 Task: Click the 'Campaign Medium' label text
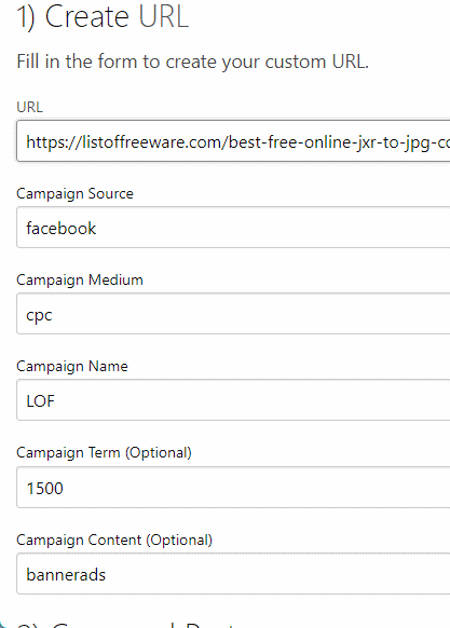click(80, 280)
